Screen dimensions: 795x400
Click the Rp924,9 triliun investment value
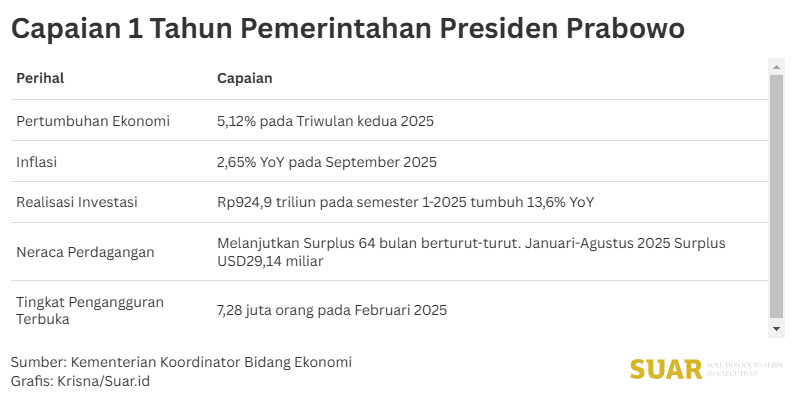pos(405,202)
